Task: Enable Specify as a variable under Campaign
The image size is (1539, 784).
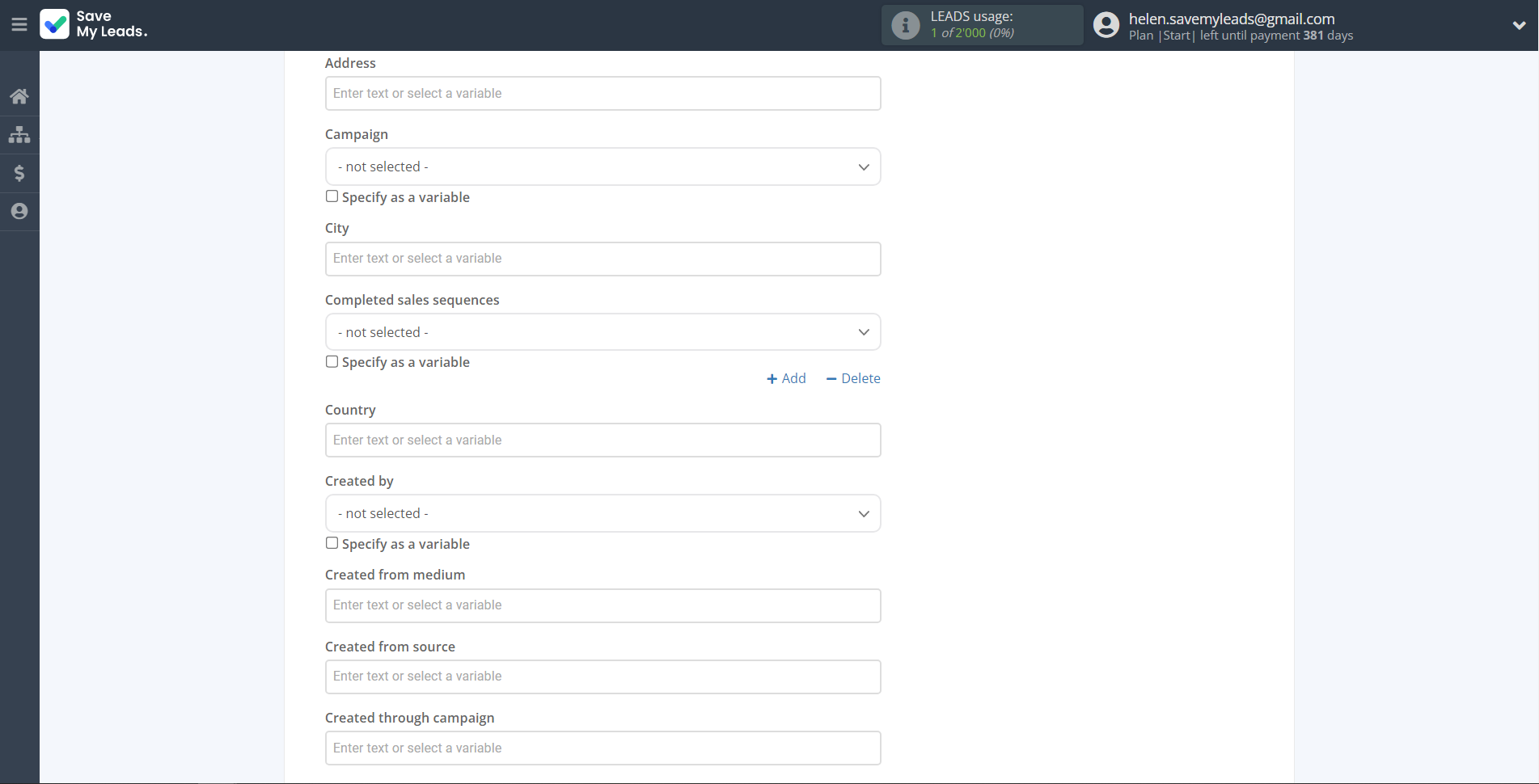Action: point(332,196)
